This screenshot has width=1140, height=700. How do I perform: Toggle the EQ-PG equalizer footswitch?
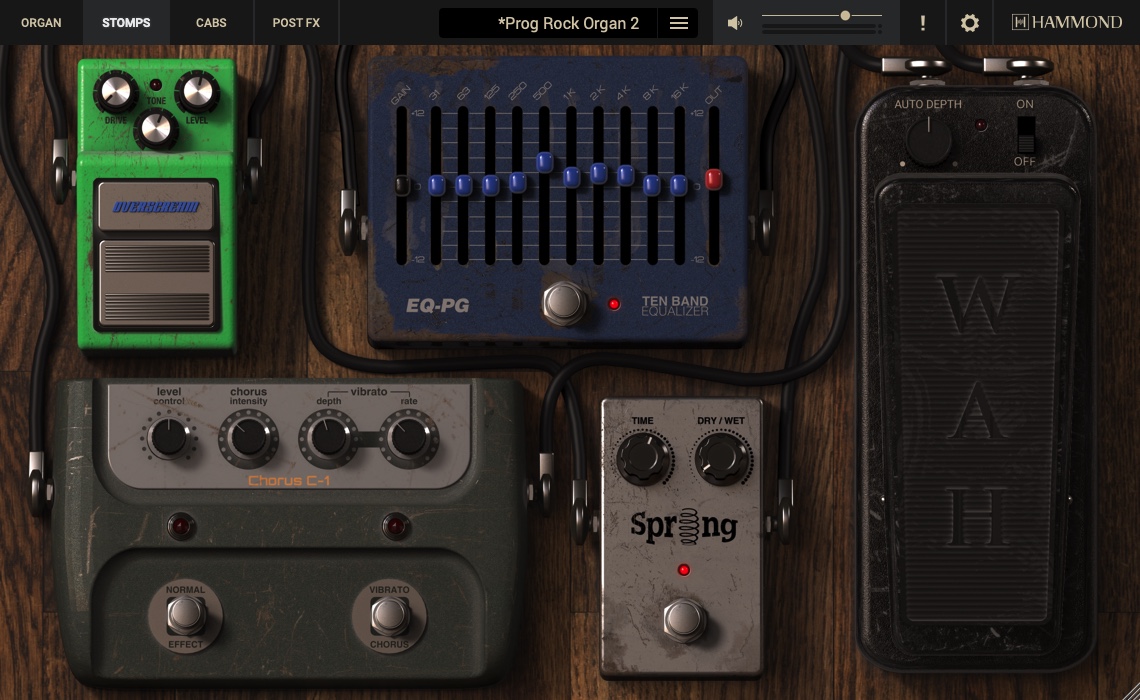click(x=563, y=302)
